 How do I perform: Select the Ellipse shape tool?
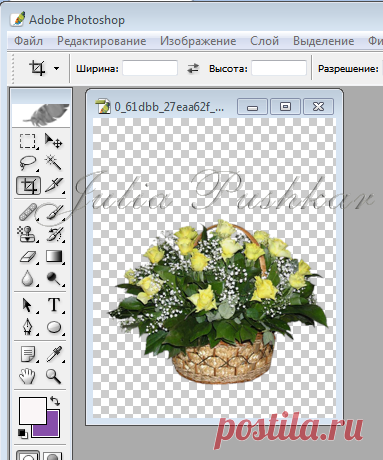coord(54,327)
